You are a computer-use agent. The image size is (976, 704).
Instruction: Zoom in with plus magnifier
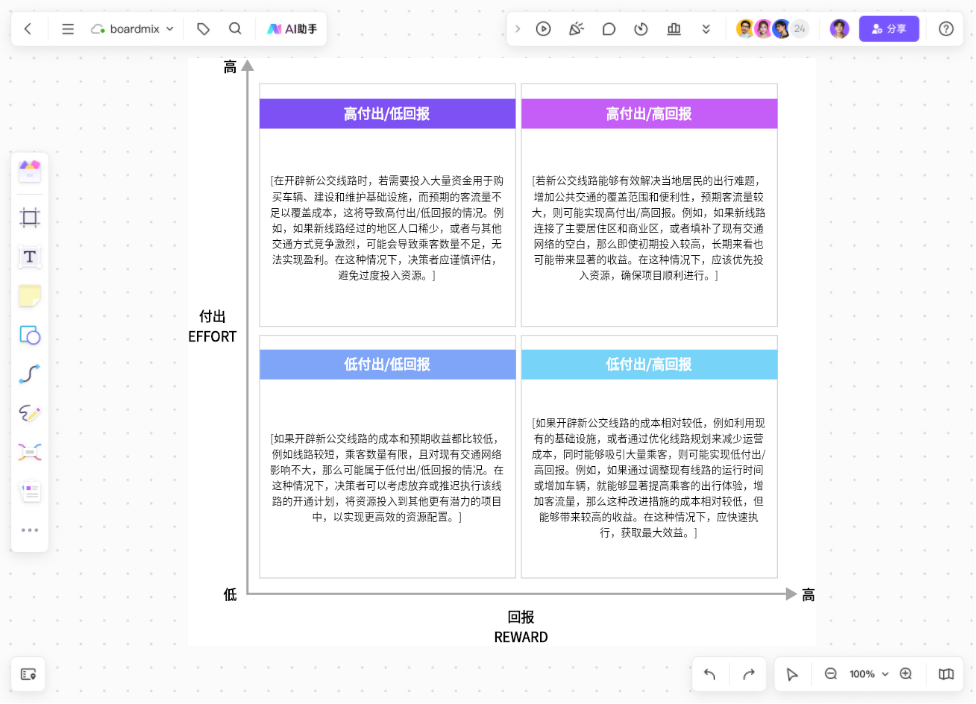coord(906,674)
